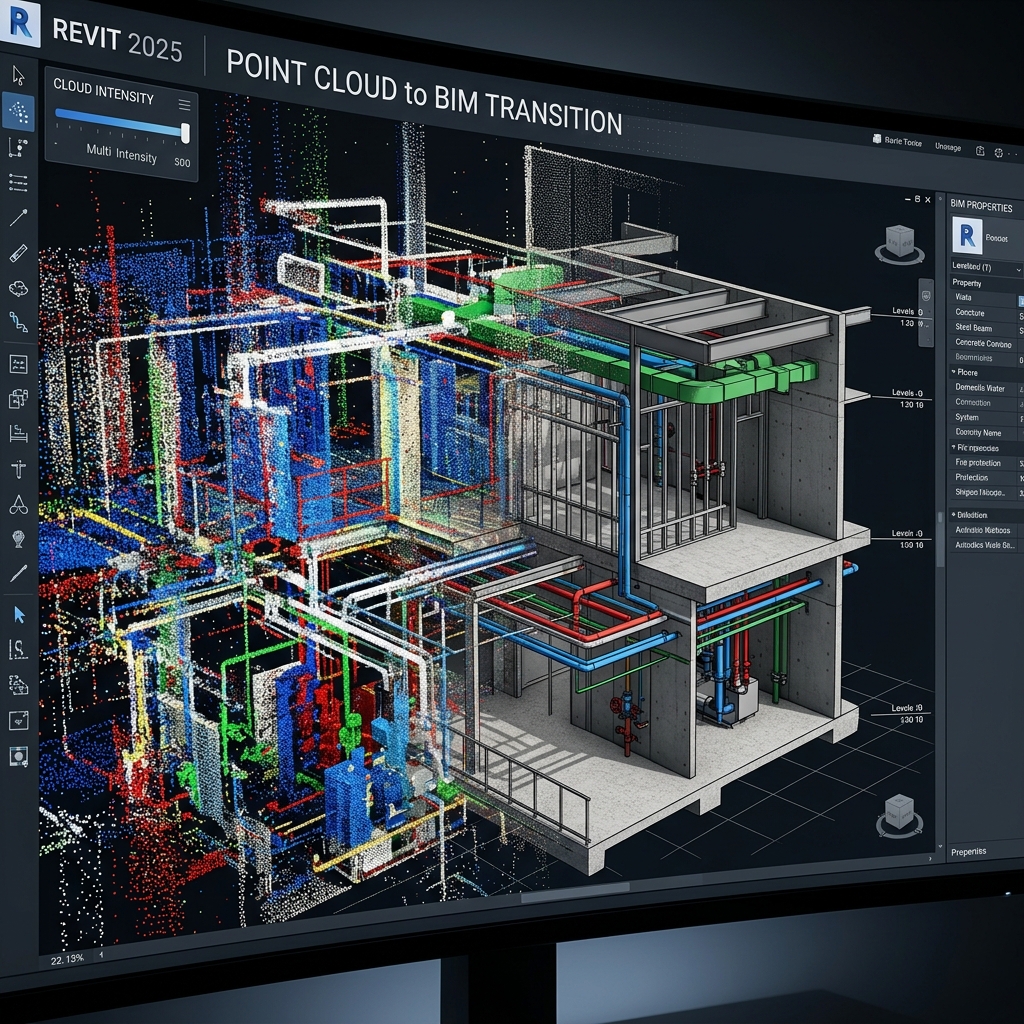Click the Cloud Intensity slider handle
The height and width of the screenshot is (1024, 1024).
[x=185, y=133]
